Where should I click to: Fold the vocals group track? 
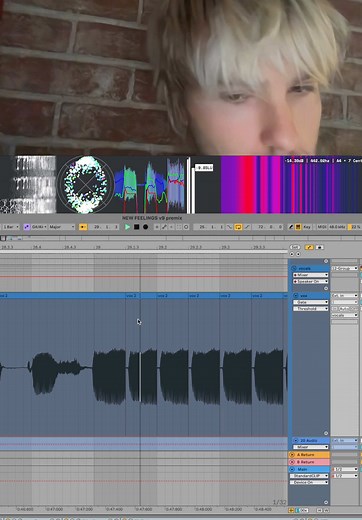[294, 268]
